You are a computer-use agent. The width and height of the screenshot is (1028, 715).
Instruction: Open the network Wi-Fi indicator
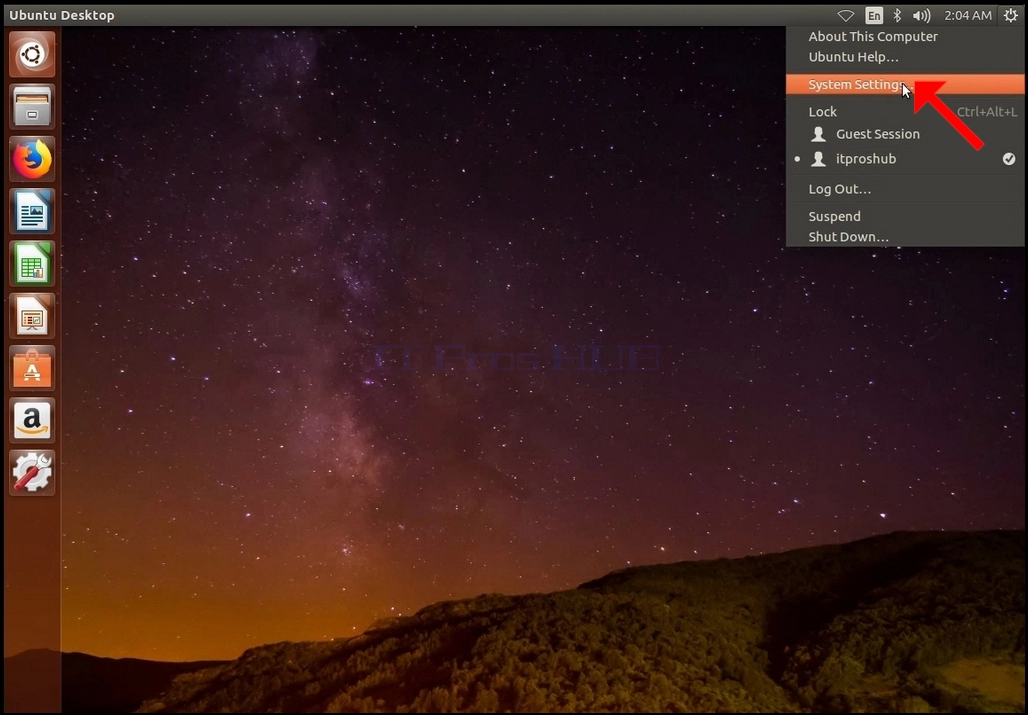pyautogui.click(x=846, y=15)
